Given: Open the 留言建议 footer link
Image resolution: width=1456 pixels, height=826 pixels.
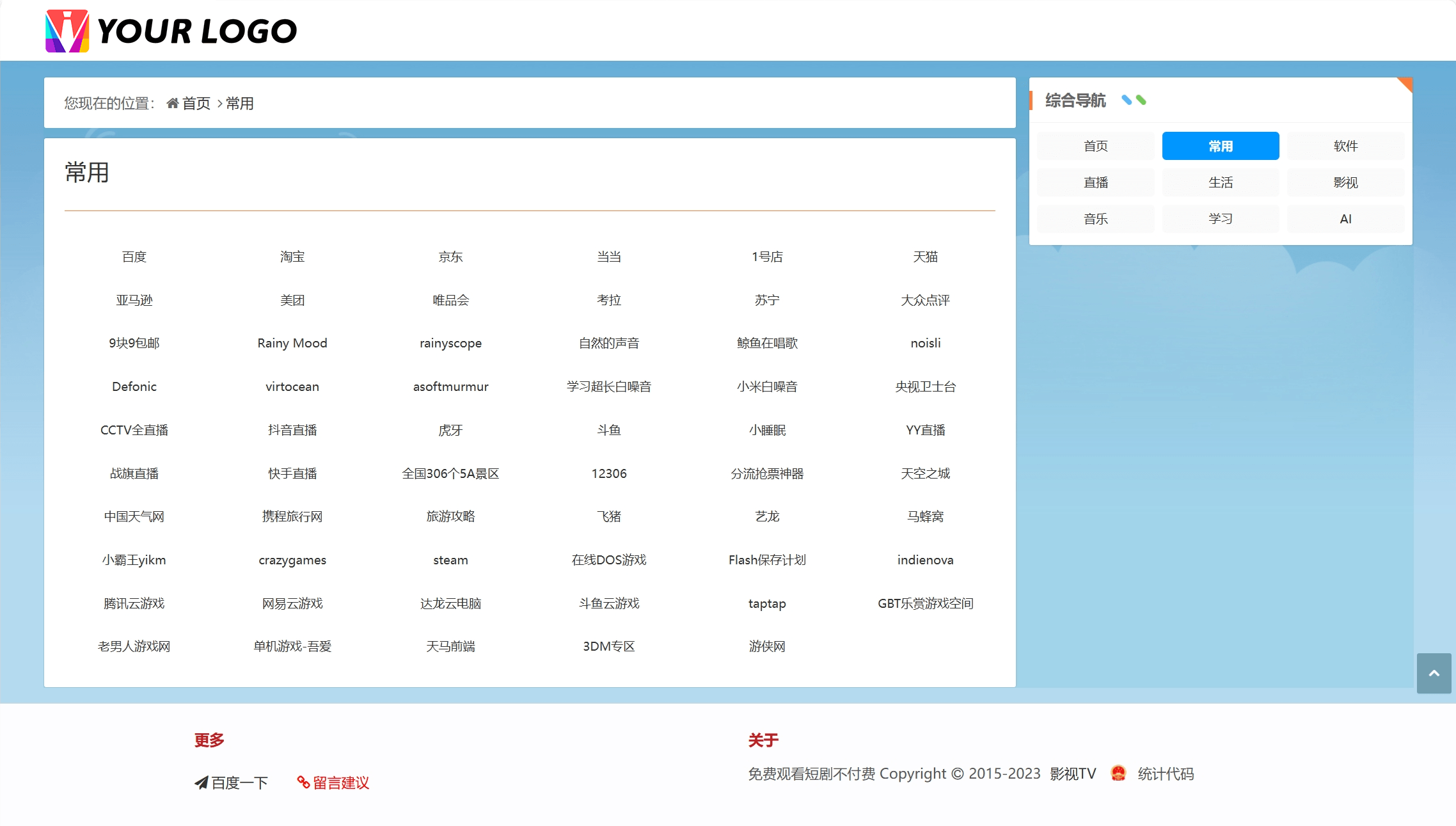Looking at the screenshot, I should (341, 782).
